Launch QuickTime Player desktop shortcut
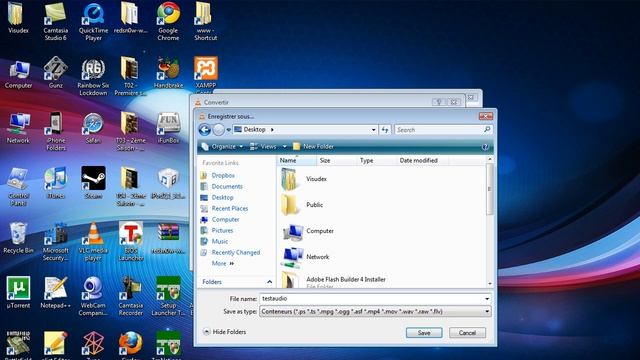This screenshot has height=360, width=640. [x=93, y=20]
